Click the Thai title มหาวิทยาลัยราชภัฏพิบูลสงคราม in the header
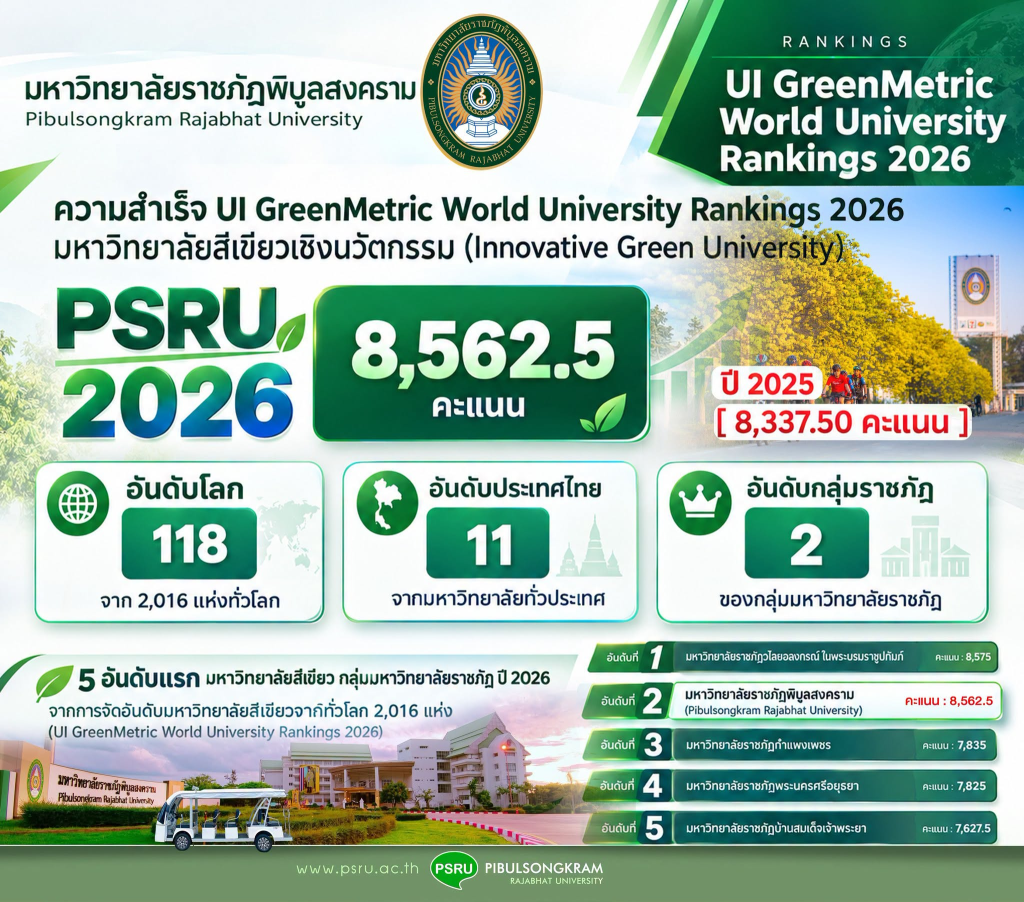The image size is (1024, 902). pos(220,91)
